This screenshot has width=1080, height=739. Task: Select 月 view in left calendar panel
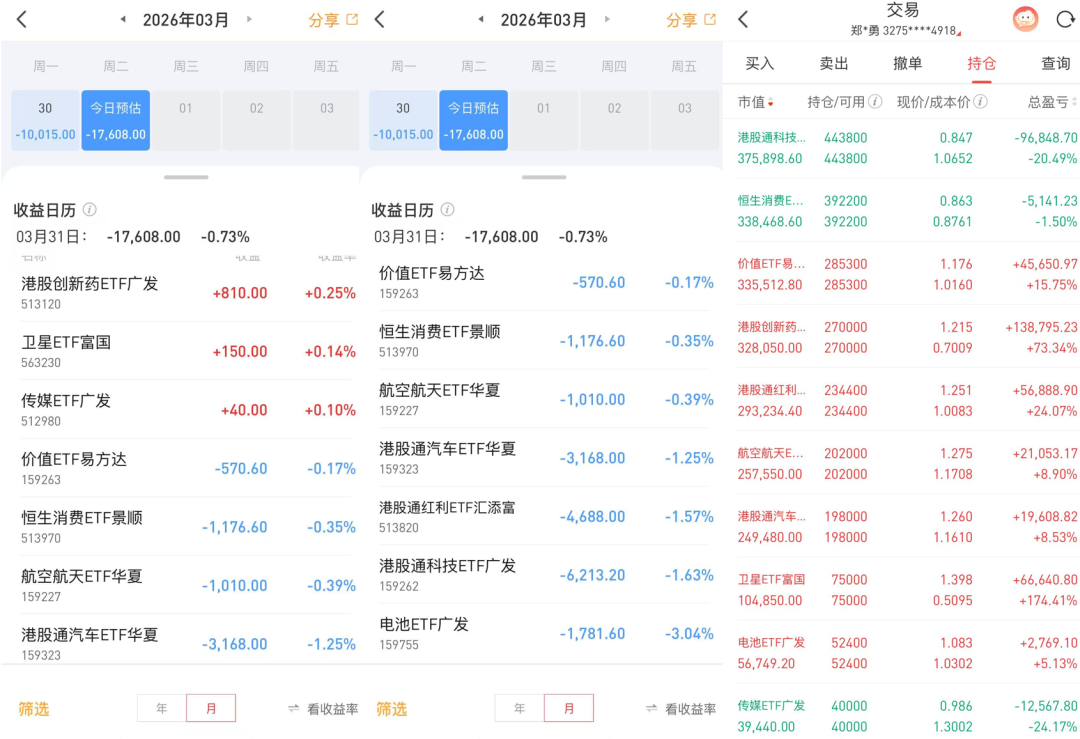point(211,708)
